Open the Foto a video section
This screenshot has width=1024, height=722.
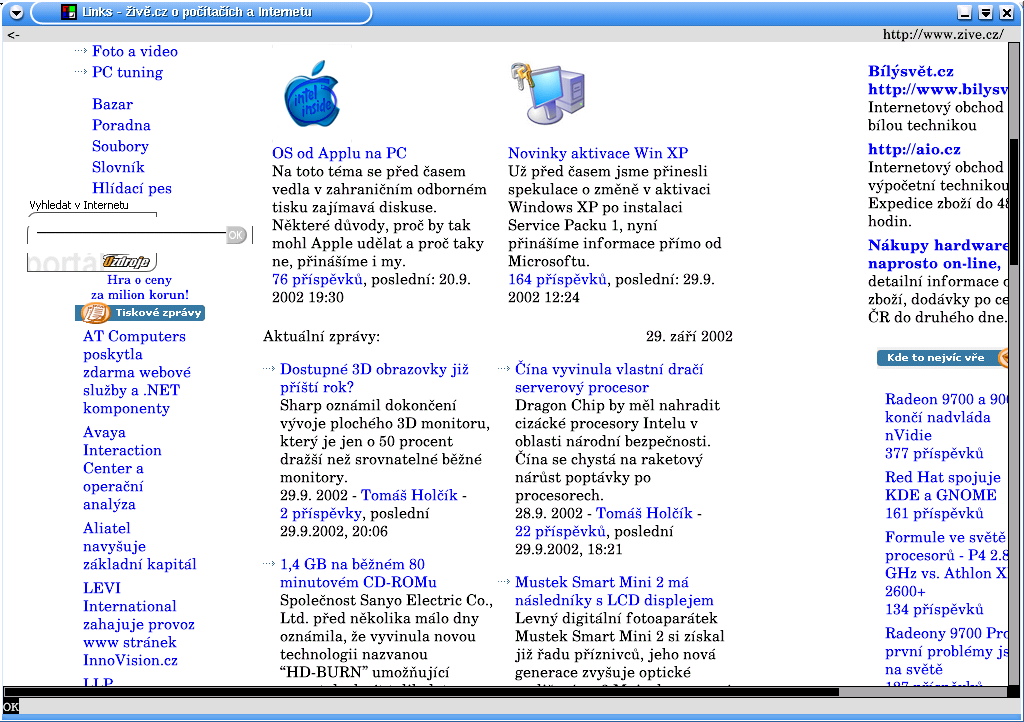coord(135,52)
